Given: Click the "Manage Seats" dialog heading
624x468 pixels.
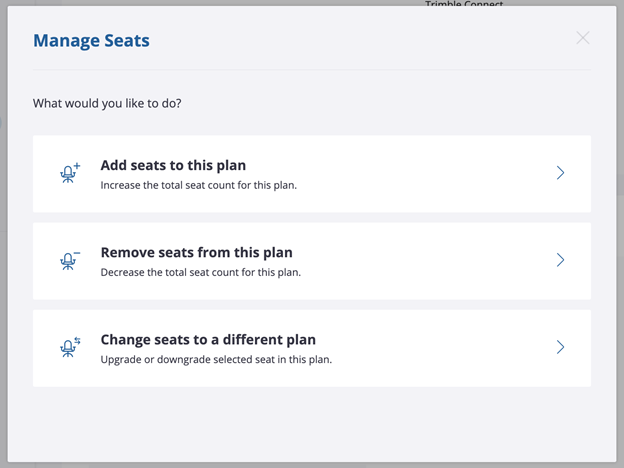Looking at the screenshot, I should pyautogui.click(x=91, y=41).
